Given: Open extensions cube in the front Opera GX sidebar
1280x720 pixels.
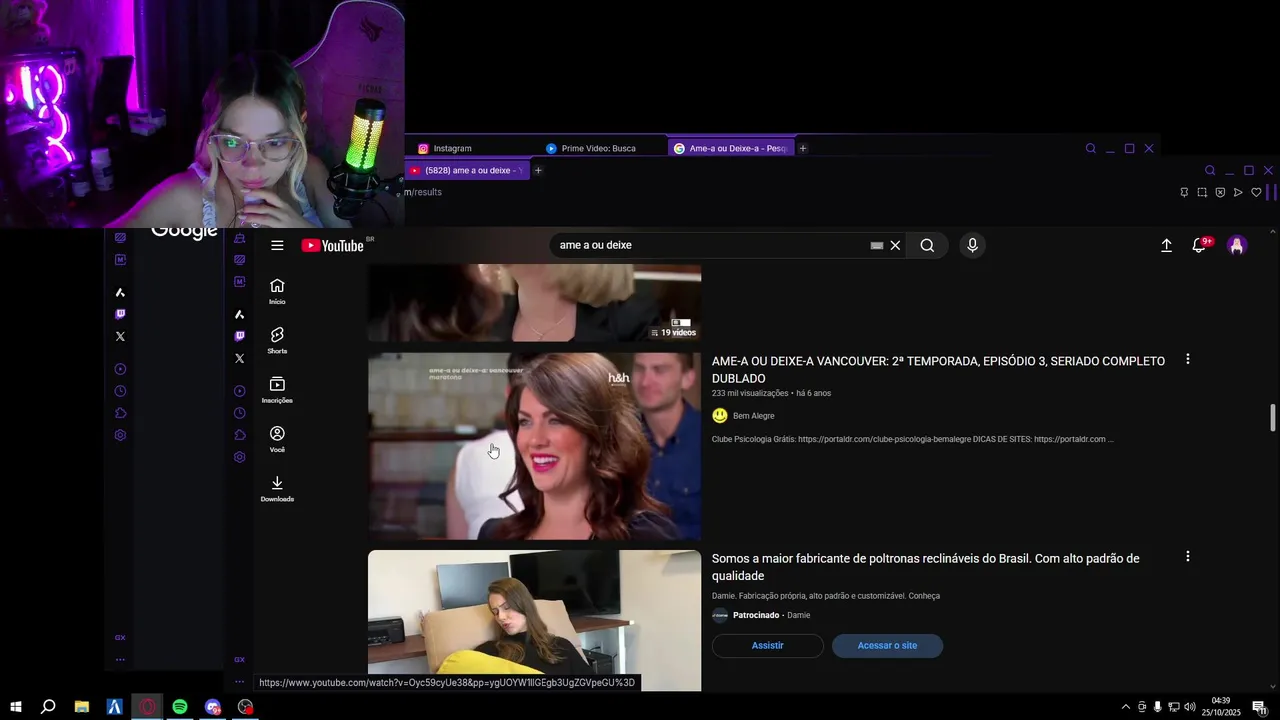Looking at the screenshot, I should click(x=239, y=435).
